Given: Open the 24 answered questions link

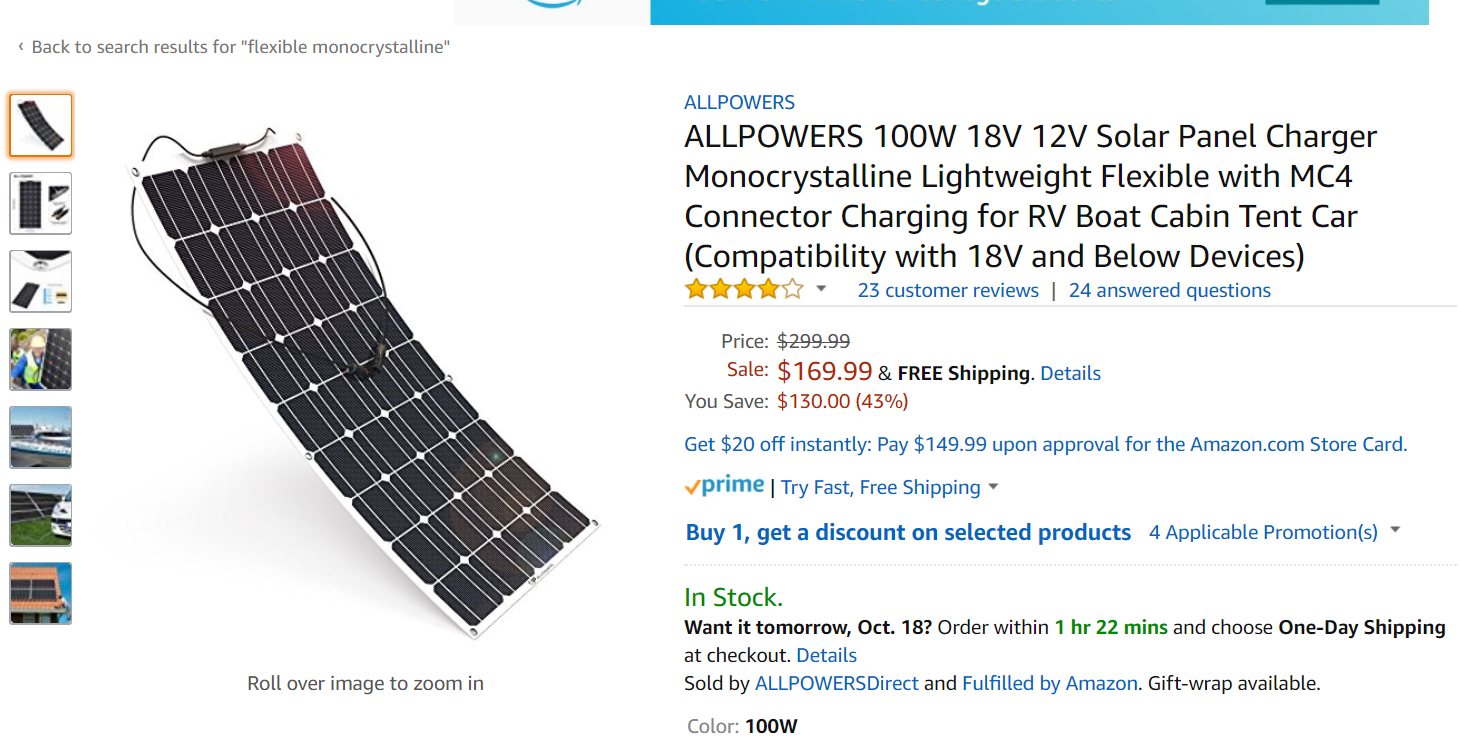Looking at the screenshot, I should 1170,290.
